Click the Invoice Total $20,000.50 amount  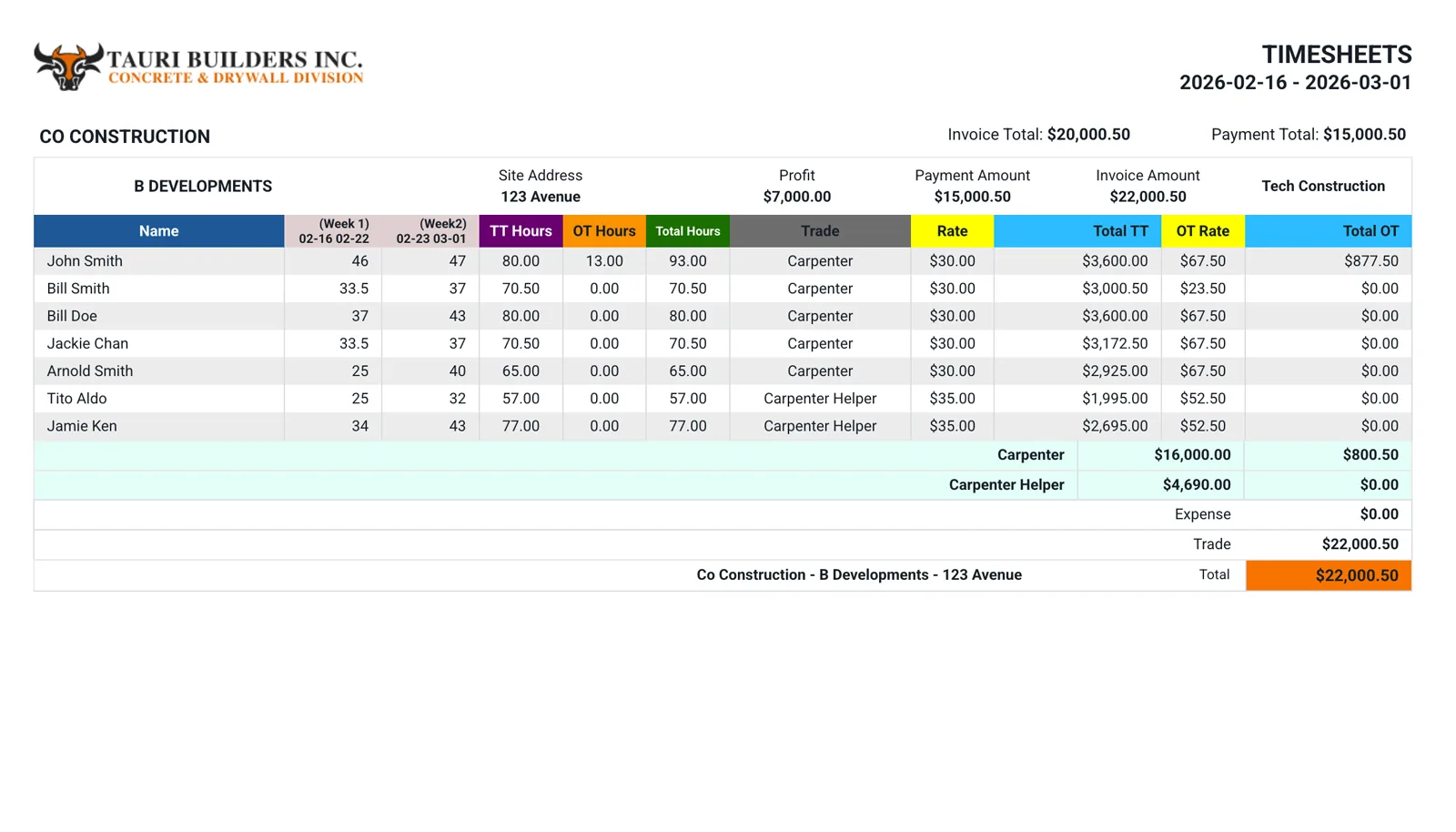coord(1088,135)
